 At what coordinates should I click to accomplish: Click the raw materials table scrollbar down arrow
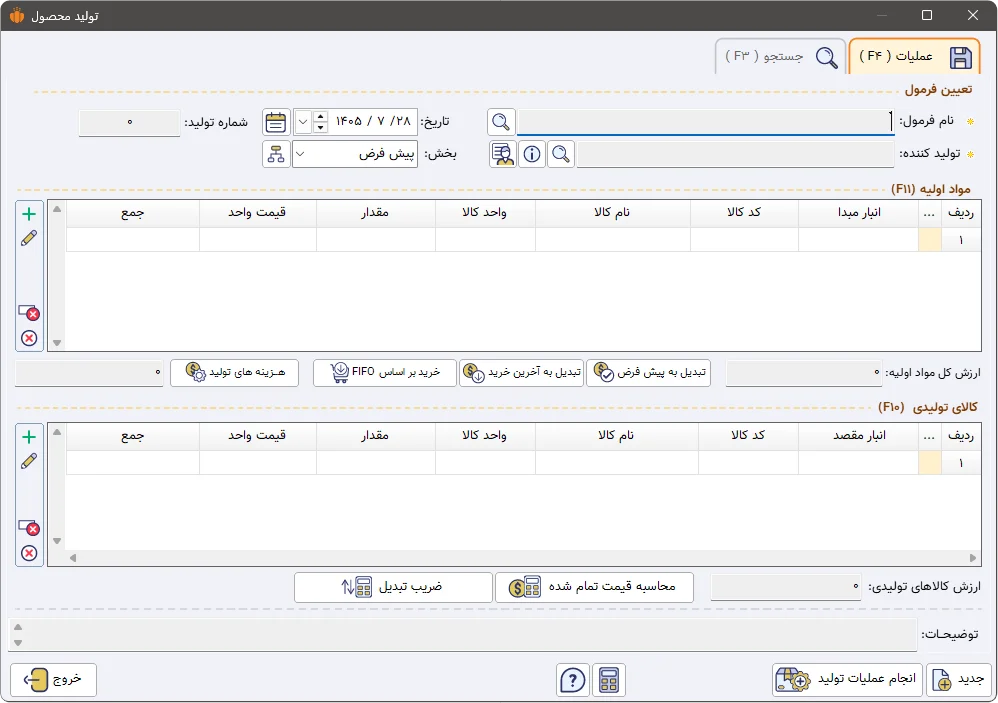pos(57,343)
